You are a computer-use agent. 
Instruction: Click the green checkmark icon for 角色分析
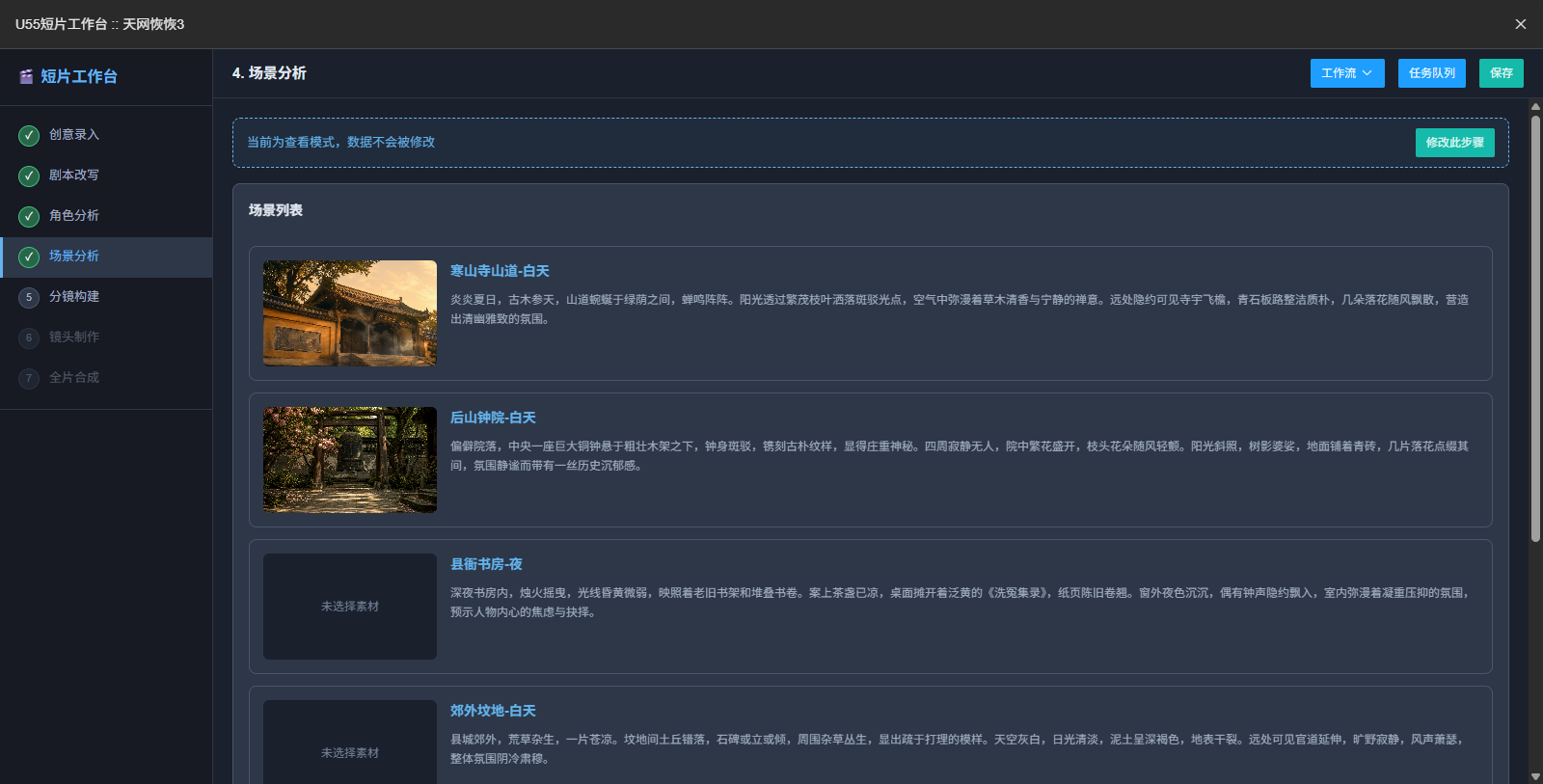pyautogui.click(x=29, y=216)
